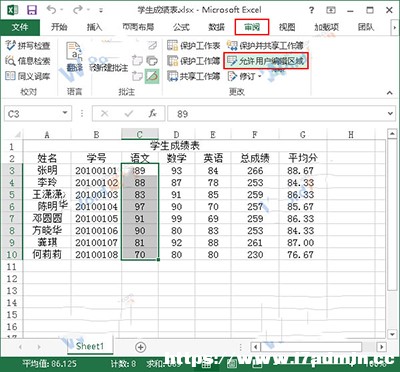This screenshot has width=400, height=372.
Task: Go to the previous comment
Action: (x=137, y=61)
